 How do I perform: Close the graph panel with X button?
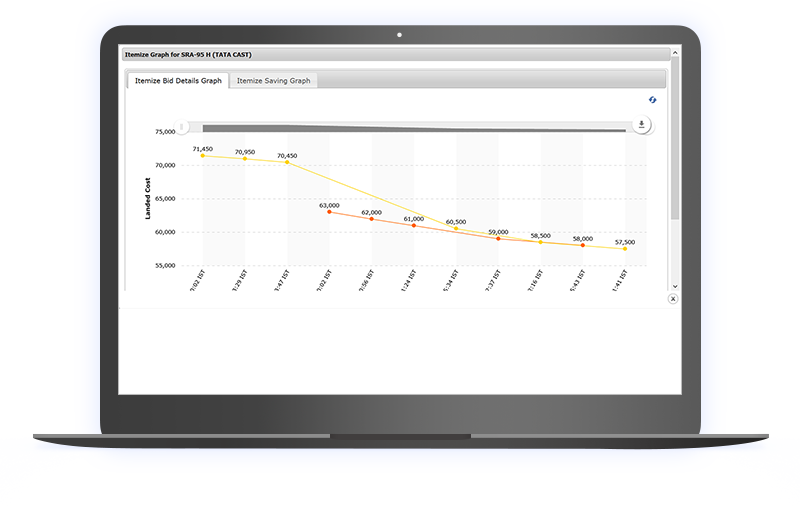pos(673,299)
